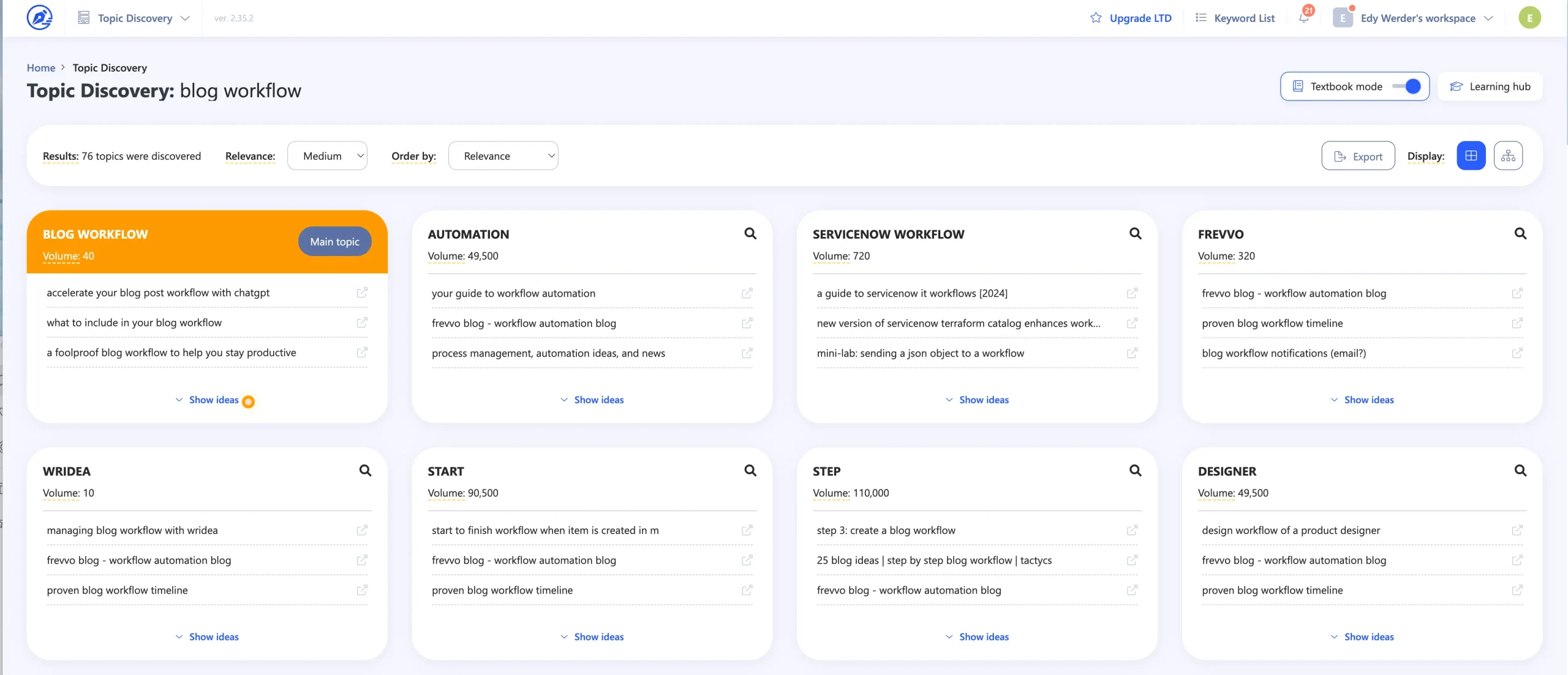The height and width of the screenshot is (675, 1568).
Task: Click the magnifier icon on STEP card
Action: pos(1136,470)
